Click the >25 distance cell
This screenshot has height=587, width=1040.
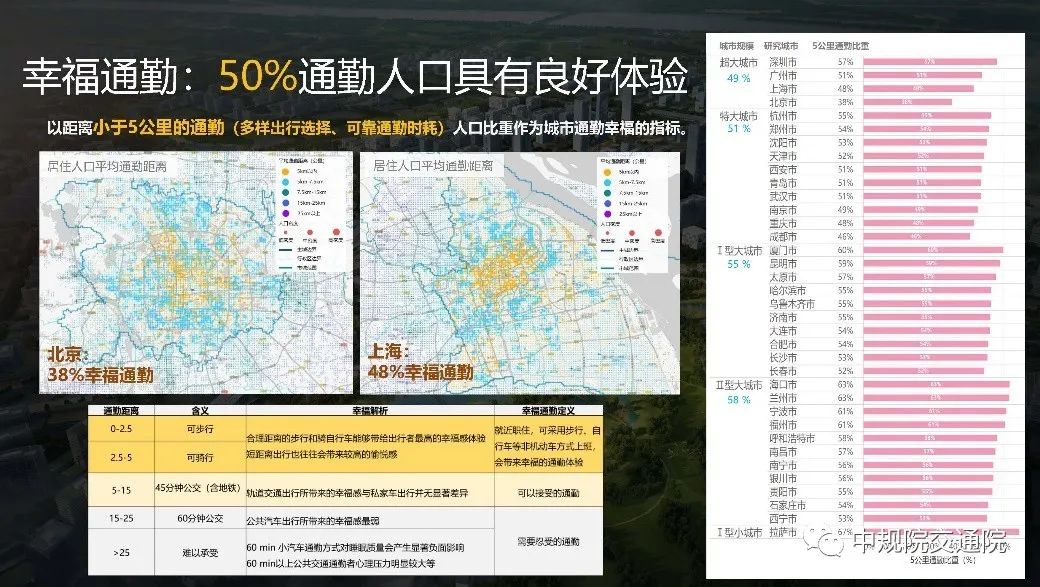click(121, 552)
